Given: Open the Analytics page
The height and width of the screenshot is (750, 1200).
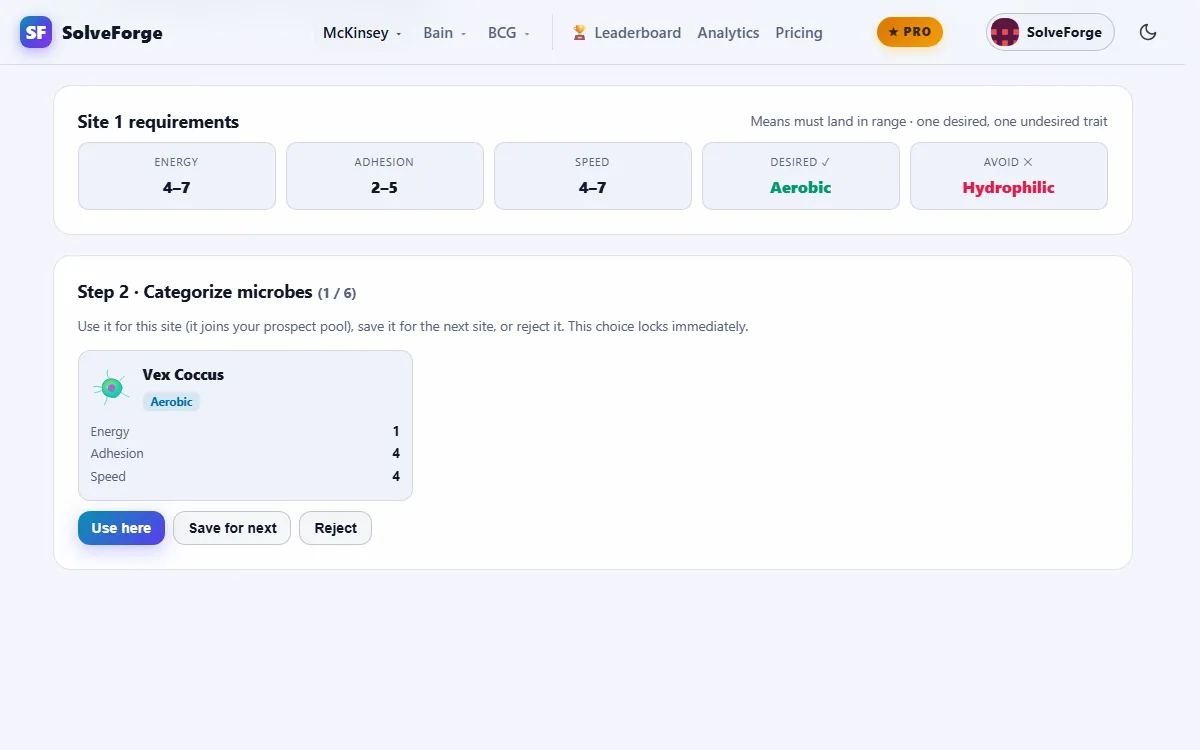Looking at the screenshot, I should coord(728,33).
